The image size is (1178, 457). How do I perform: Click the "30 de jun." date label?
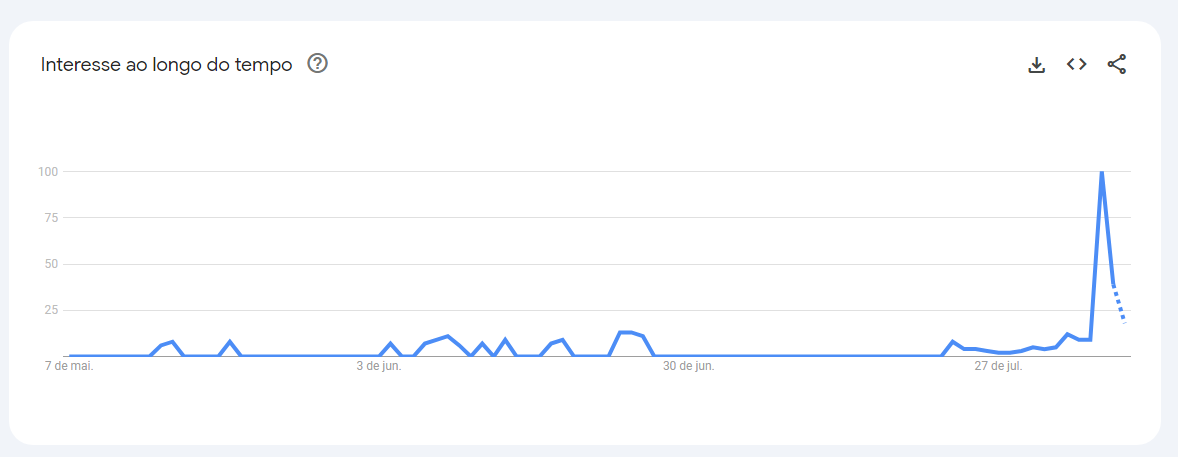689,366
